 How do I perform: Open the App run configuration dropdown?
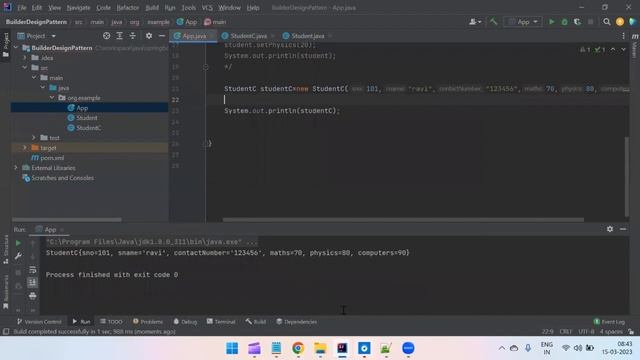click(523, 22)
